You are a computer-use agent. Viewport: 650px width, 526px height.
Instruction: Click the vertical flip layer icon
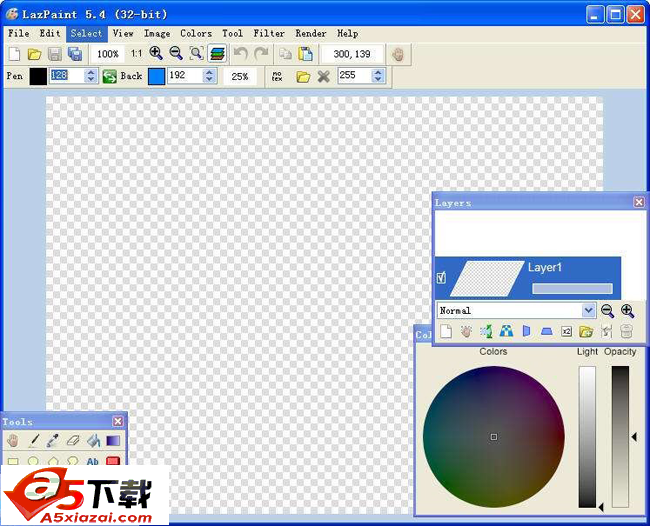[547, 331]
